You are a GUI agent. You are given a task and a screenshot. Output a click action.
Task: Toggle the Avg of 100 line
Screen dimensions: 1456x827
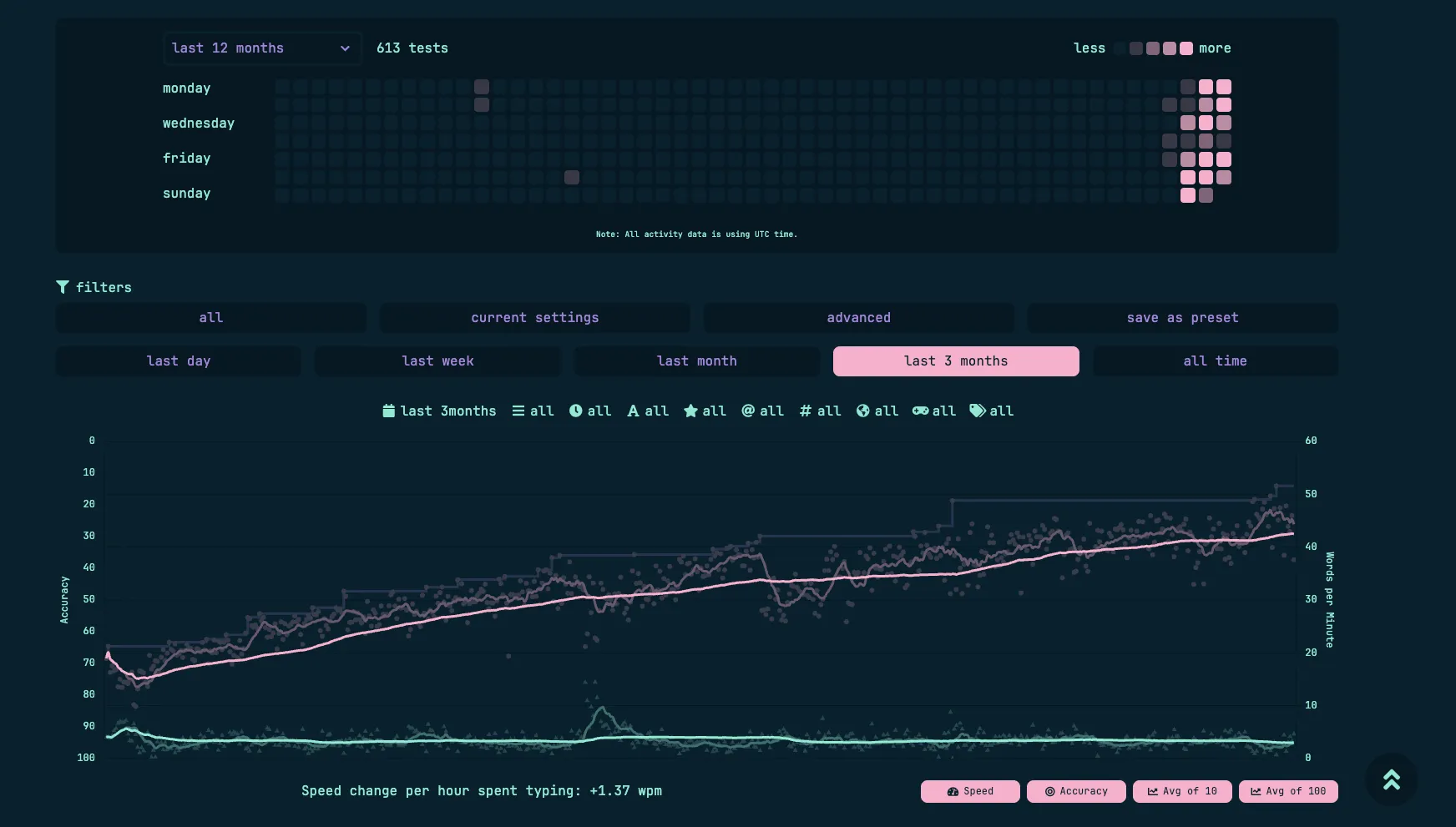click(1287, 791)
